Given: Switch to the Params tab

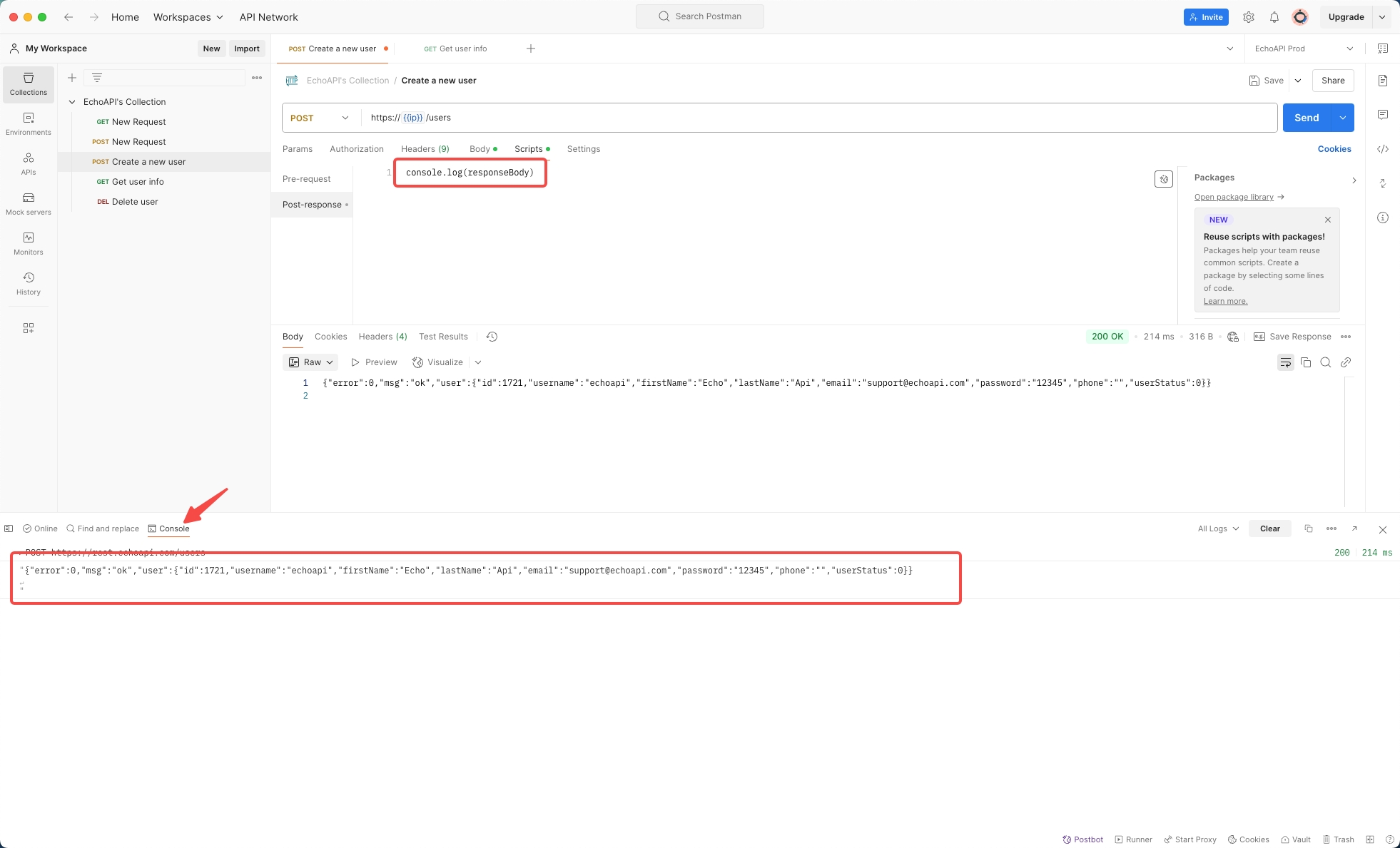Looking at the screenshot, I should tap(298, 149).
